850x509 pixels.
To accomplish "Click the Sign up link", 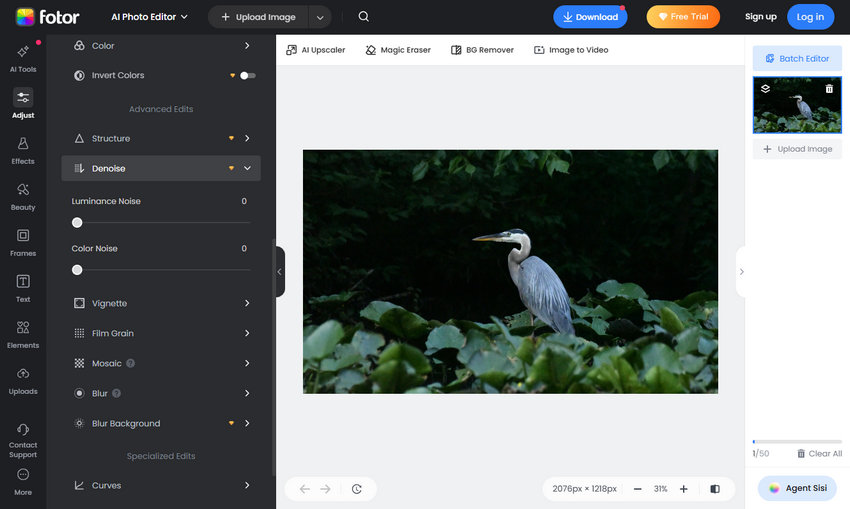I will 761,17.
